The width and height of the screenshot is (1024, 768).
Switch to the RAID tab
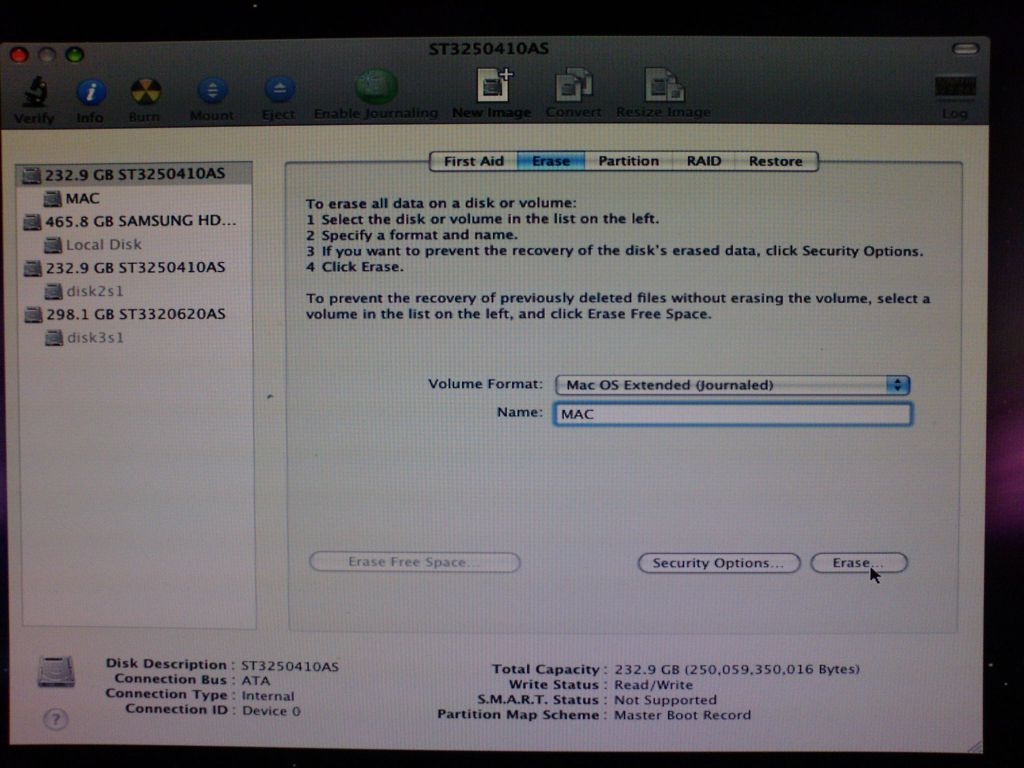(x=703, y=161)
